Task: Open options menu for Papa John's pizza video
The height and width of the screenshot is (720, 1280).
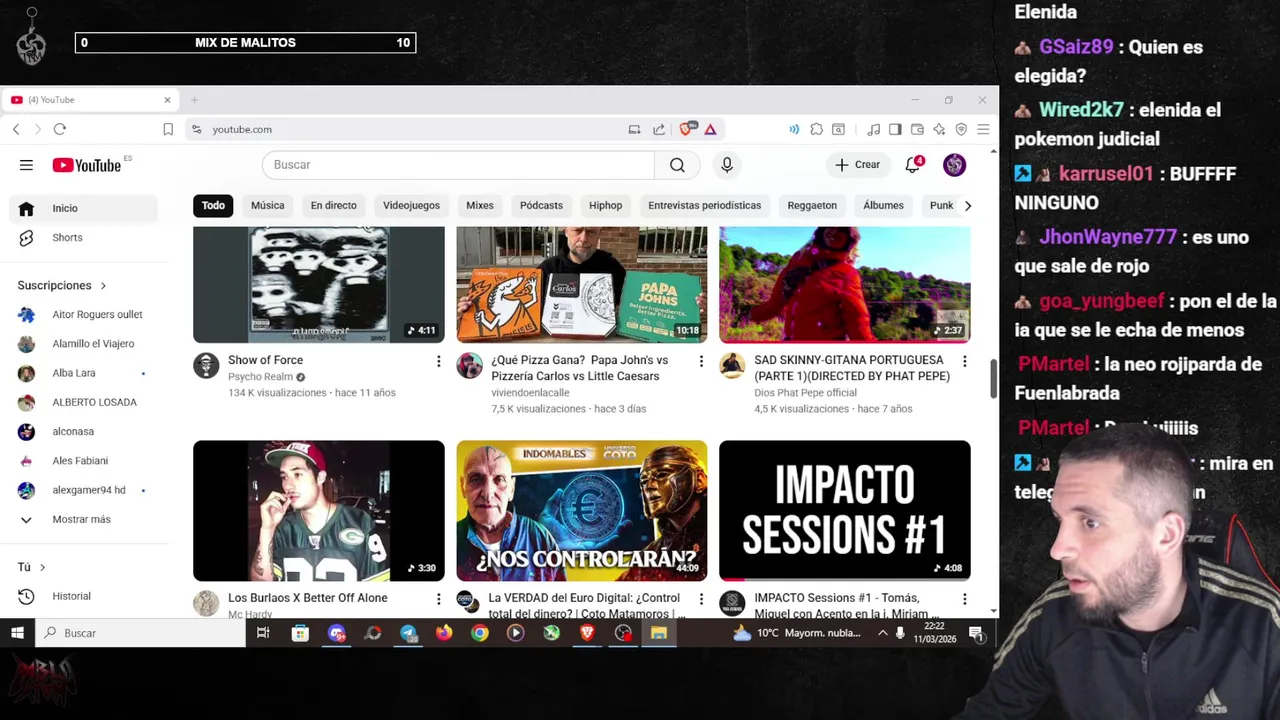Action: 701,361
